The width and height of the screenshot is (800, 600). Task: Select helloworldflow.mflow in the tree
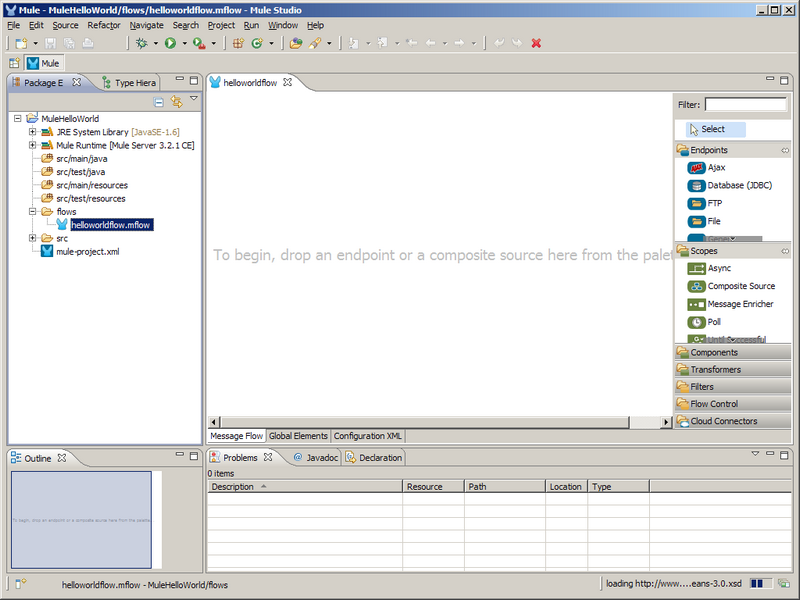tap(111, 225)
